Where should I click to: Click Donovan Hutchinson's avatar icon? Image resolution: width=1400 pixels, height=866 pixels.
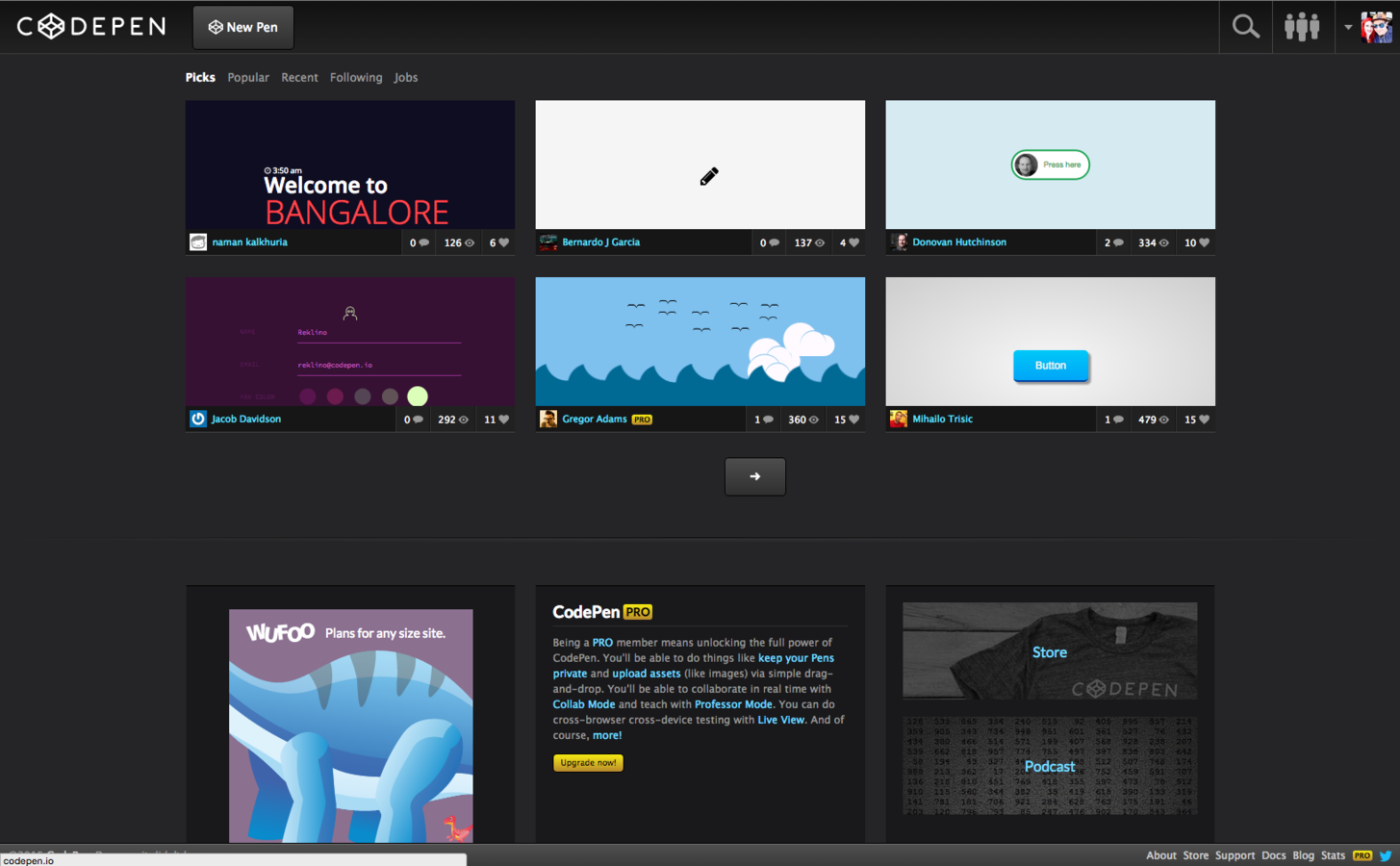tap(899, 242)
